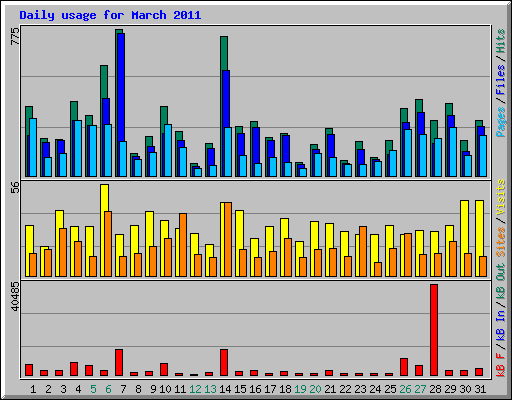Click the kB Out legend label

coord(501,281)
